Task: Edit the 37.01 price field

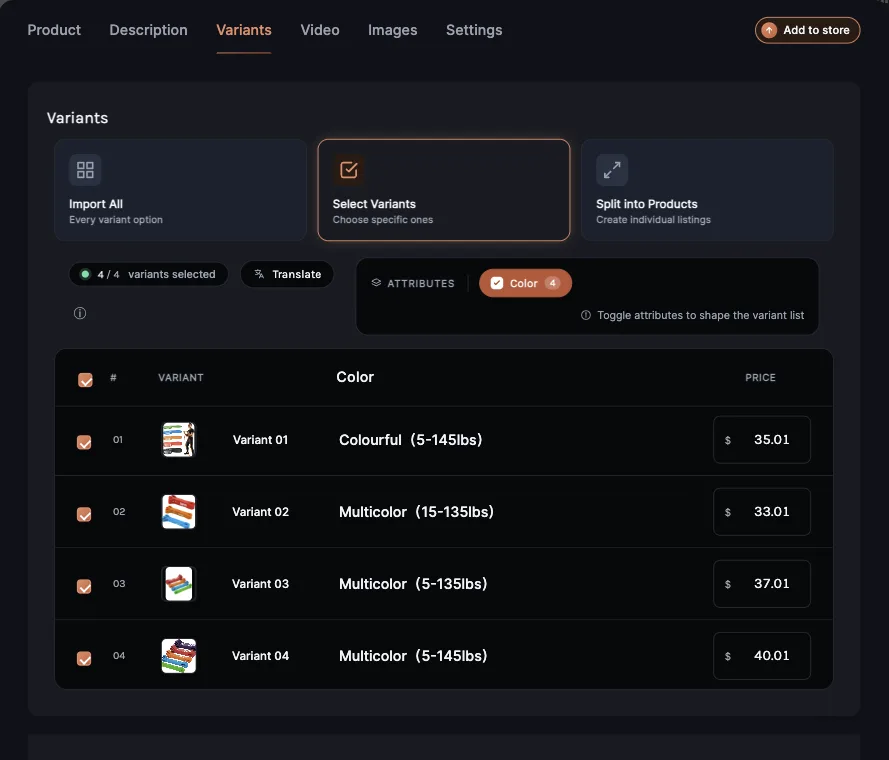Action: coord(761,584)
